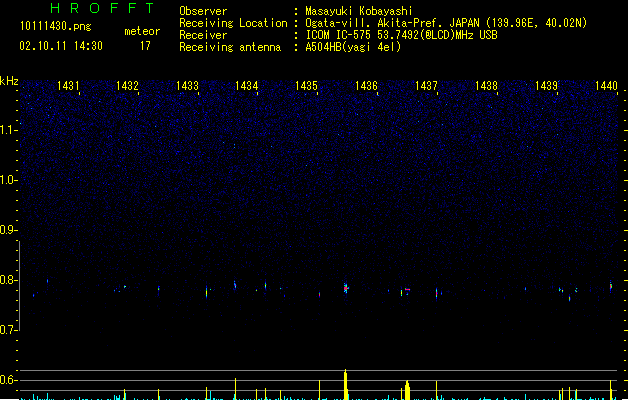Click time marker 1431

coord(68,86)
